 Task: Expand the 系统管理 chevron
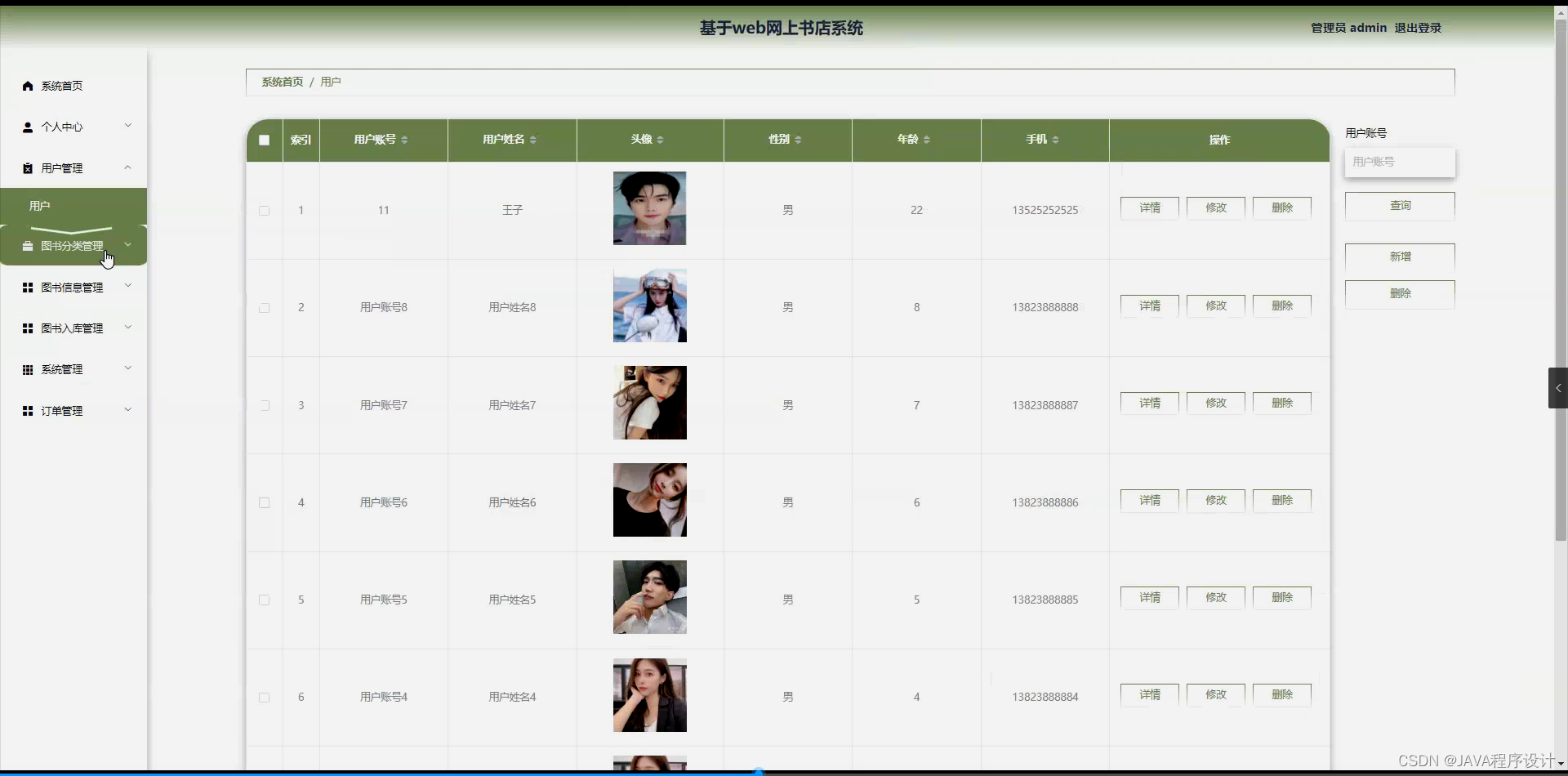point(128,368)
